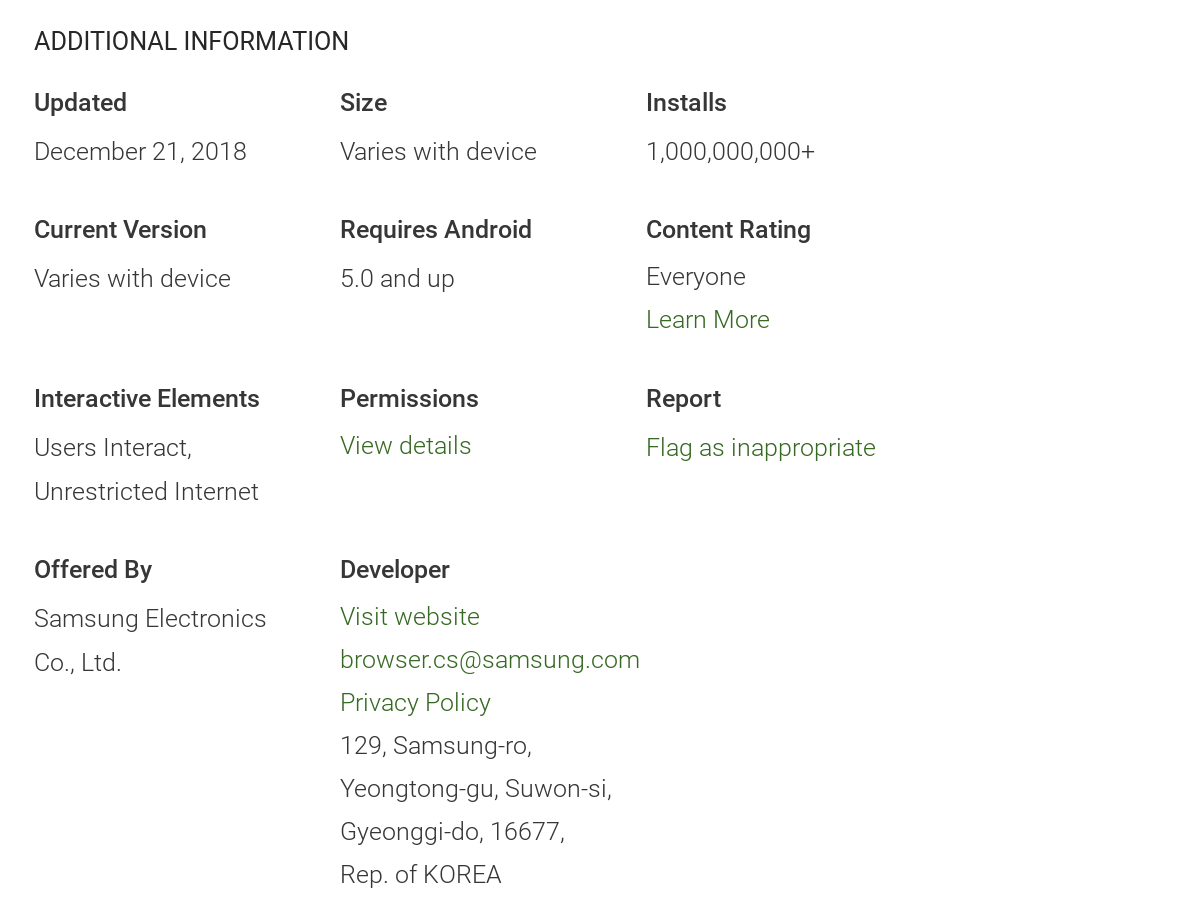Open the Privacy Policy link
This screenshot has width=1177, height=907.
(415, 703)
